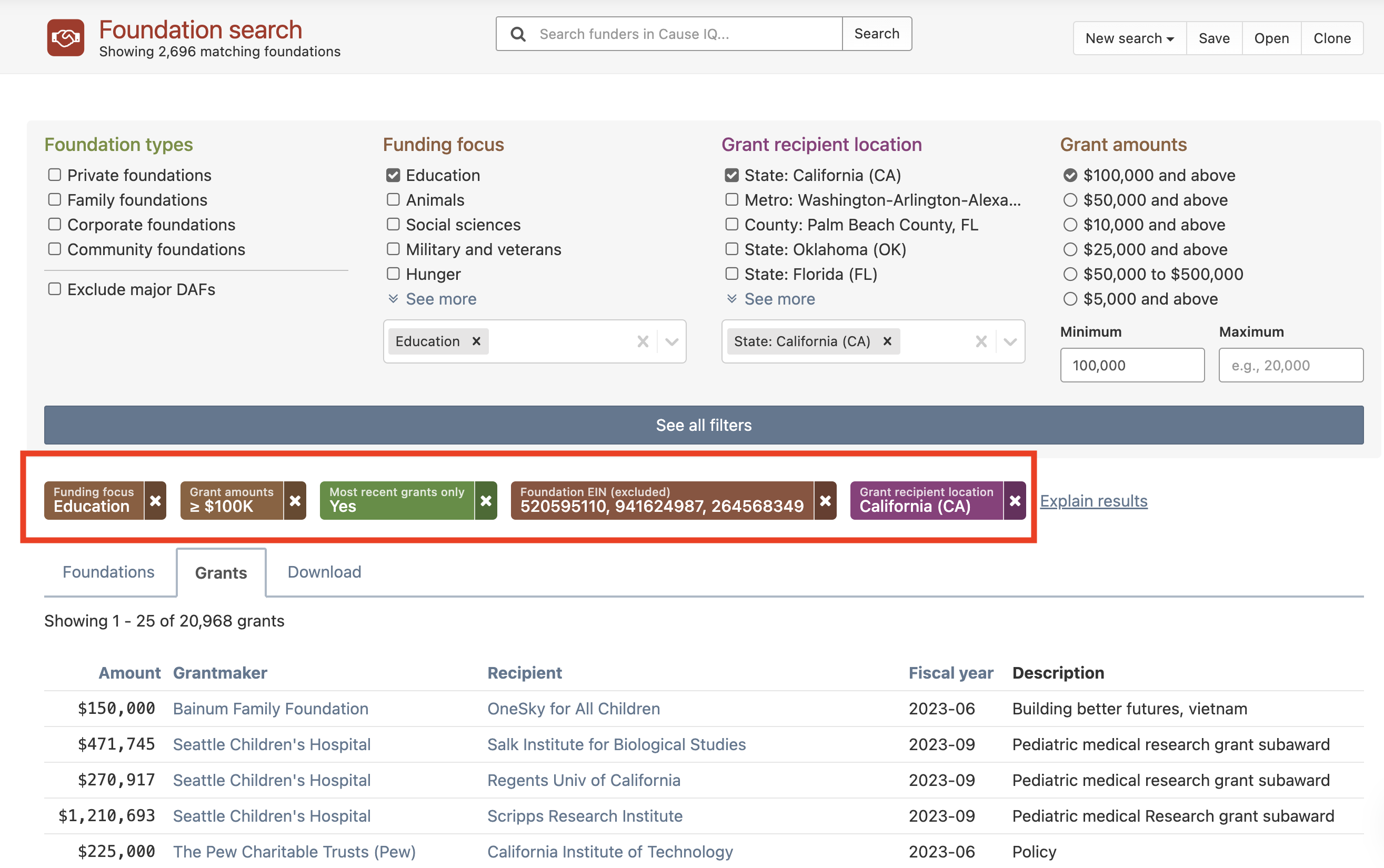The width and height of the screenshot is (1384, 868).
Task: Click the See all filters button
Action: (704, 426)
